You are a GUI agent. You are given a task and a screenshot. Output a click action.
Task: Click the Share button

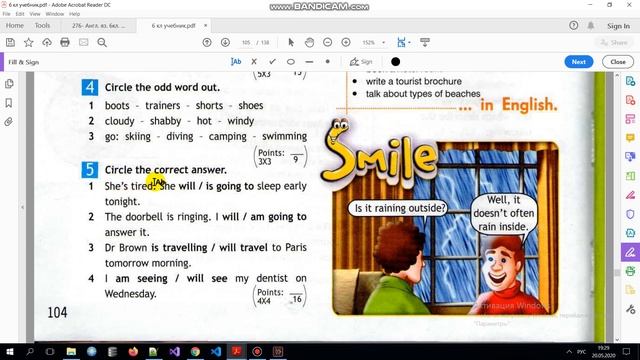[614, 42]
